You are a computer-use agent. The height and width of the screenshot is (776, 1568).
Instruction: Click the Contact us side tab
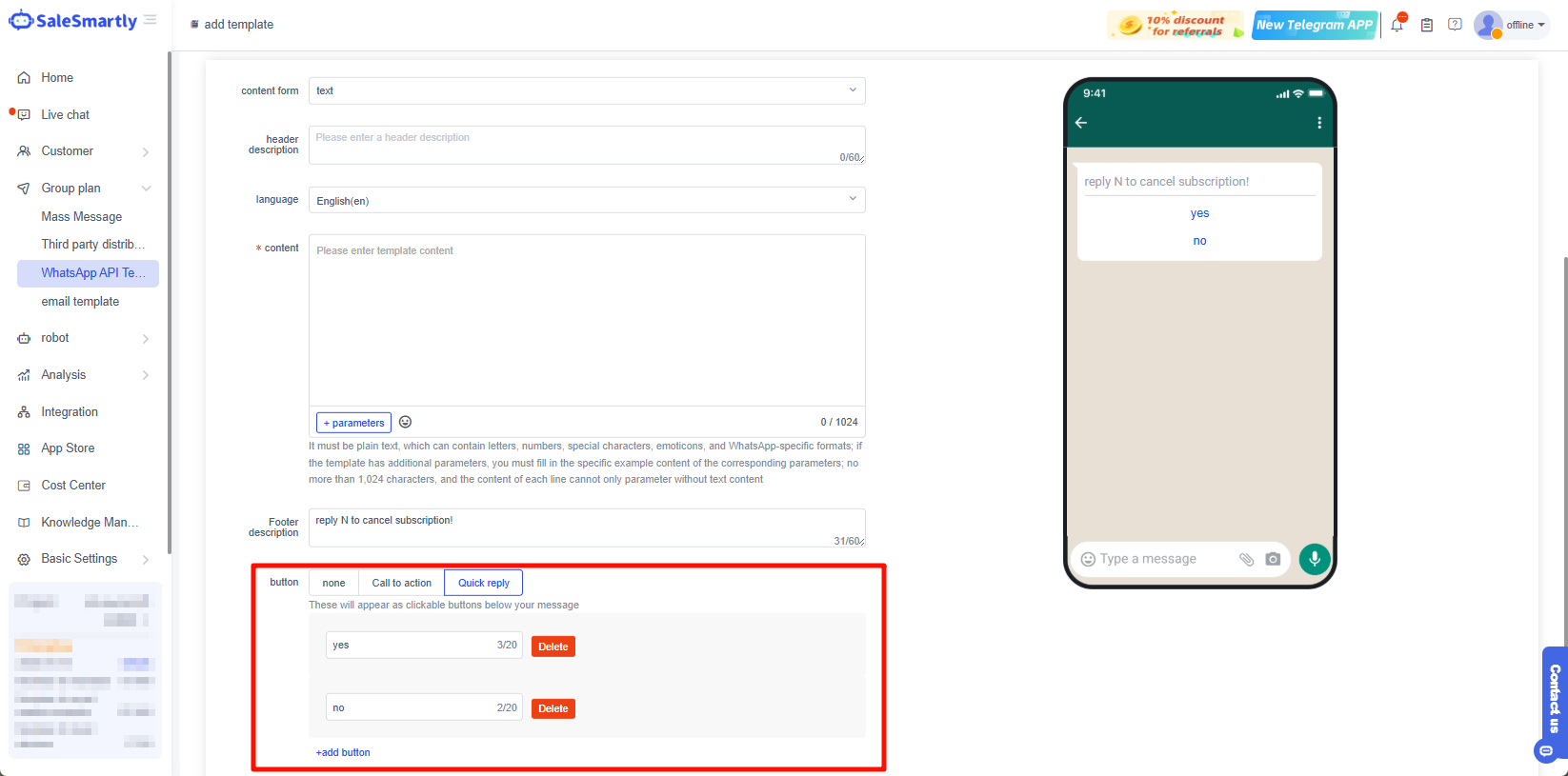tap(1555, 698)
